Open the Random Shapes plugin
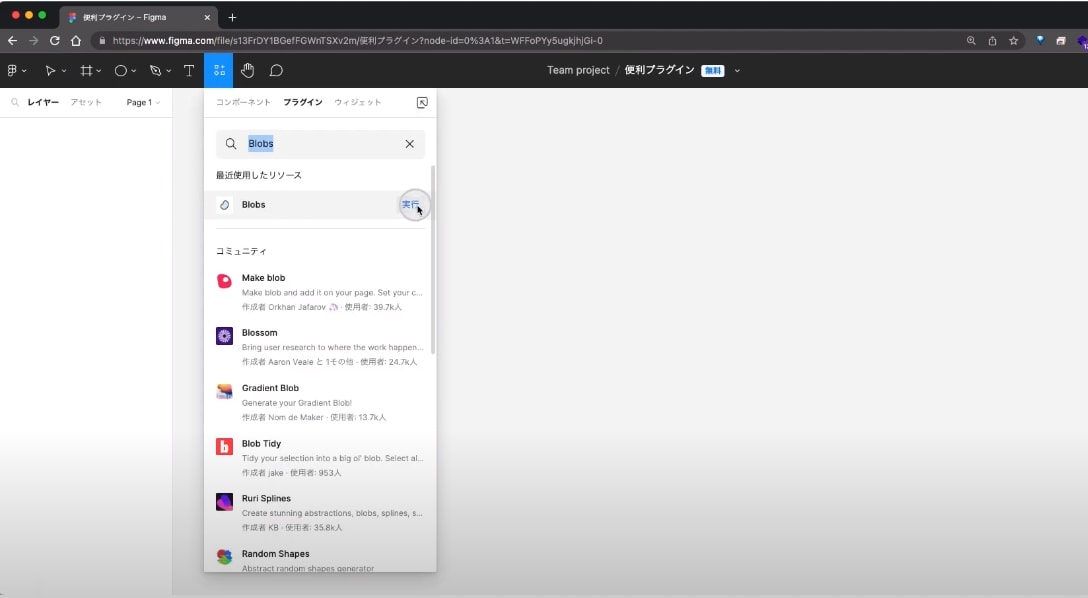The width and height of the screenshot is (1088, 598). tap(320, 559)
